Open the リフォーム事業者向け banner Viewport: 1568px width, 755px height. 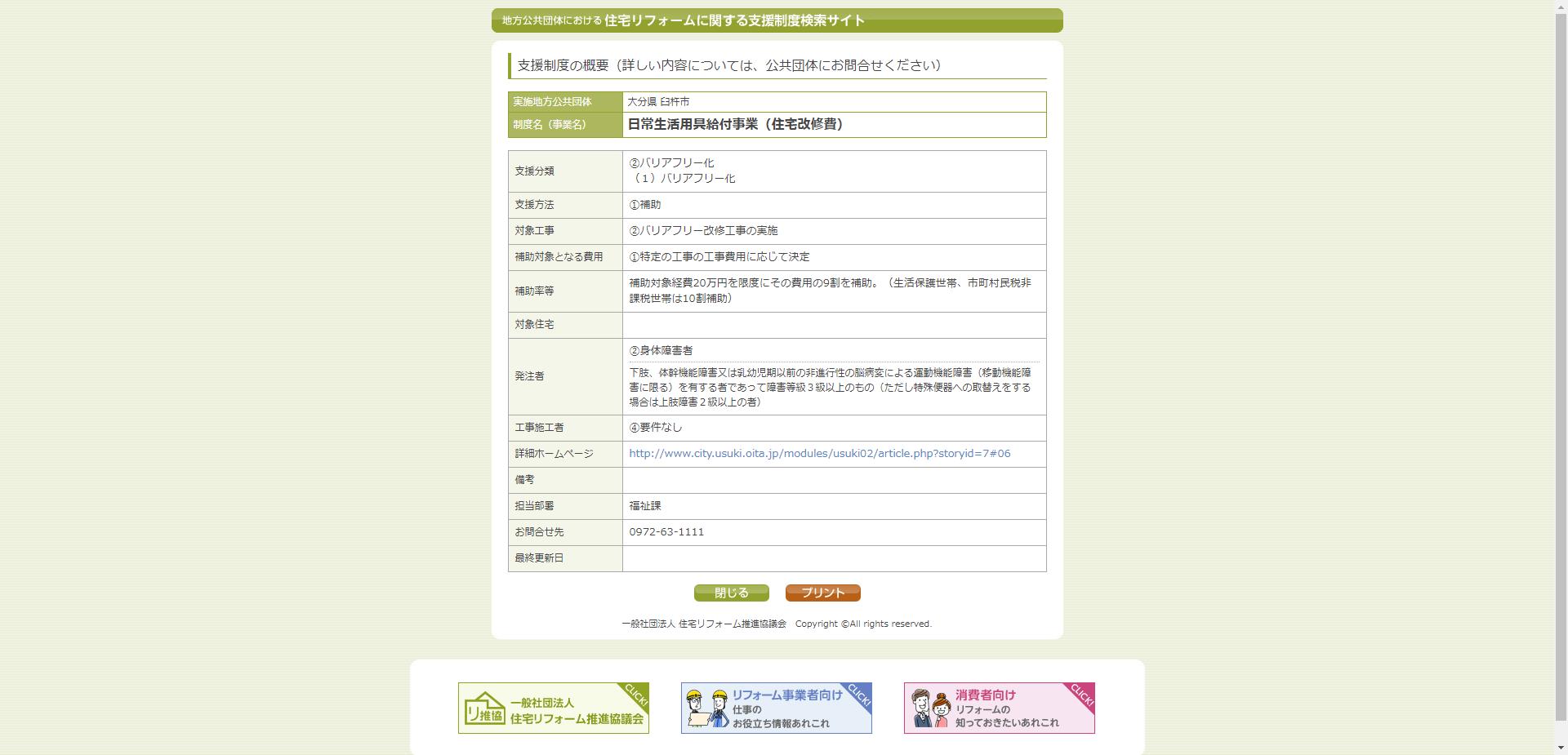pos(777,708)
